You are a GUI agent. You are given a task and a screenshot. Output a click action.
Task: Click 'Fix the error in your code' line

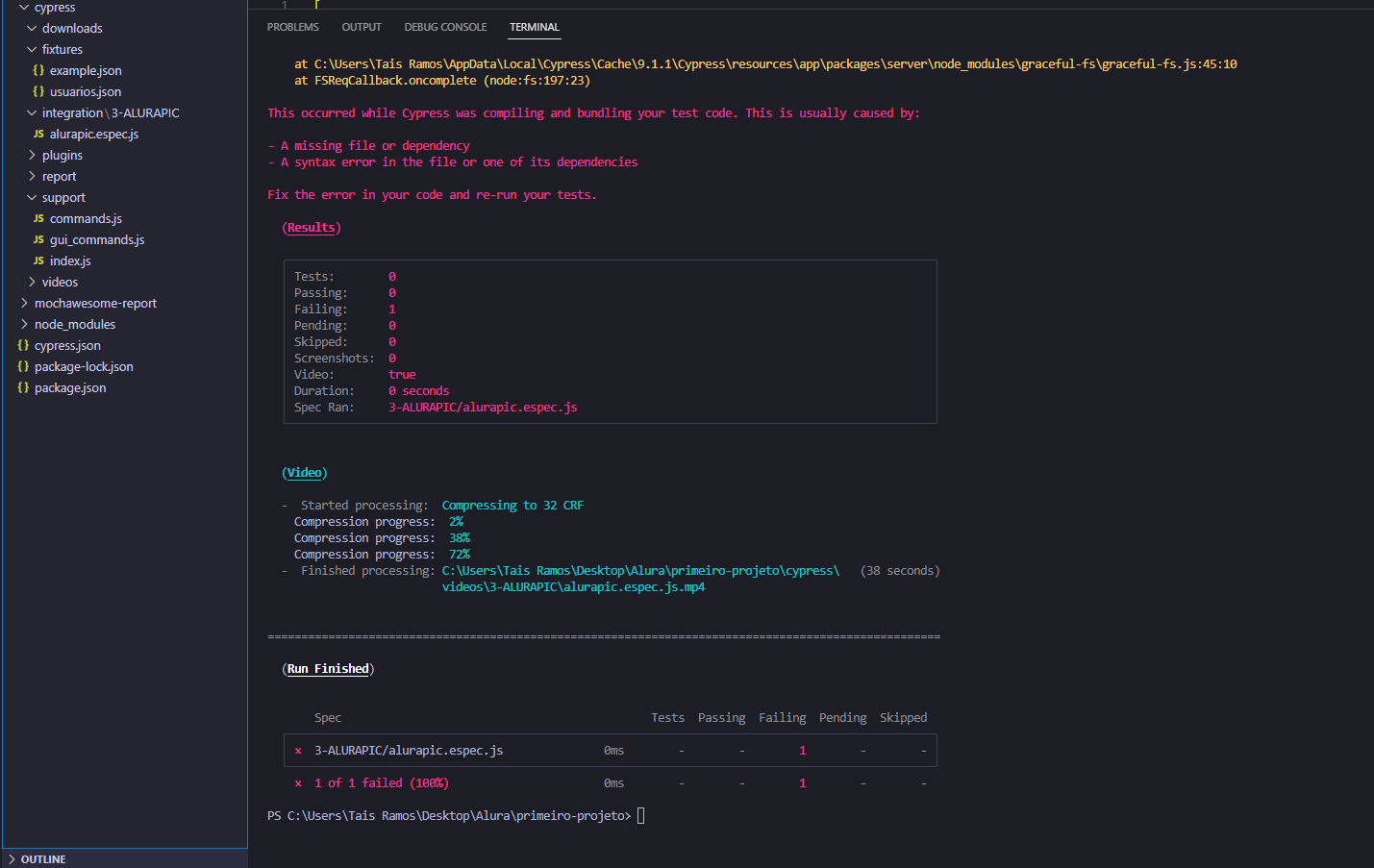click(432, 195)
